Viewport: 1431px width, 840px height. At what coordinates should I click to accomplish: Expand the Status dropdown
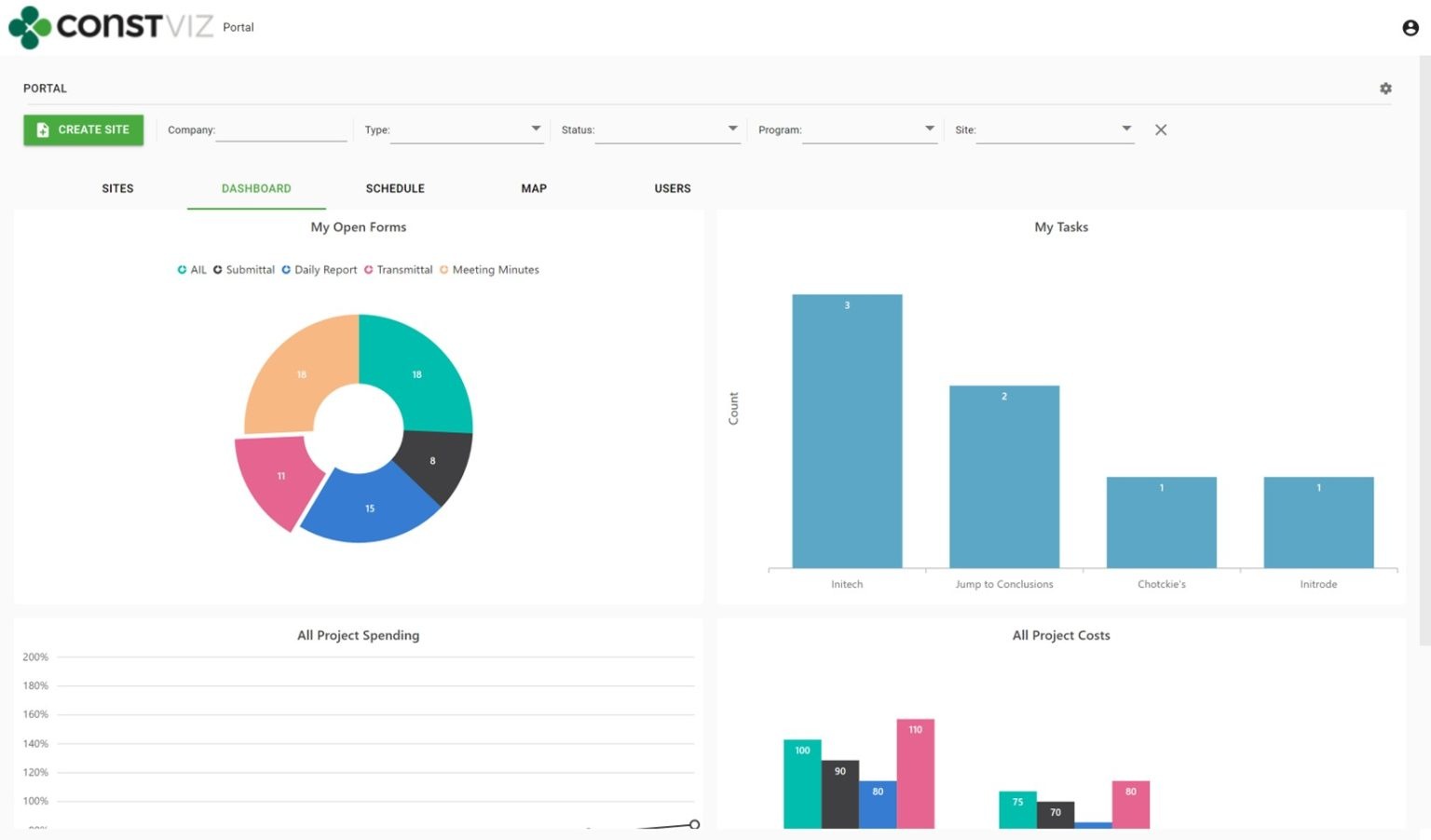[732, 129]
